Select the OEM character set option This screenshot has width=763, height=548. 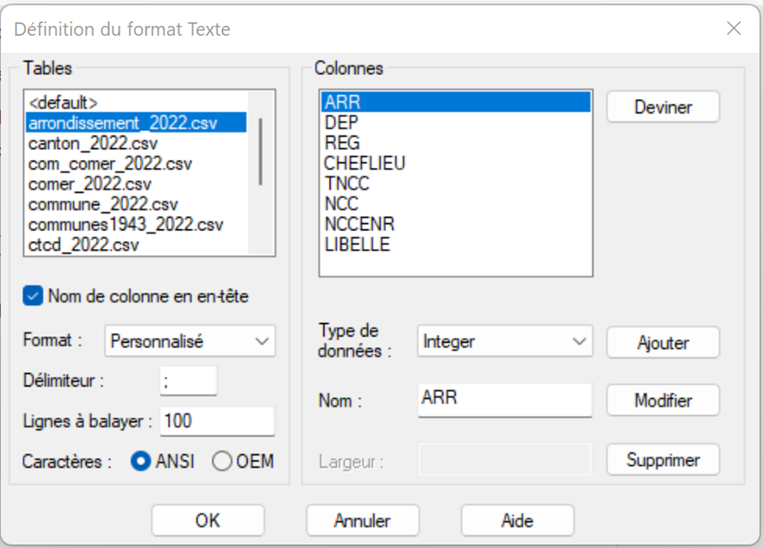[222, 461]
